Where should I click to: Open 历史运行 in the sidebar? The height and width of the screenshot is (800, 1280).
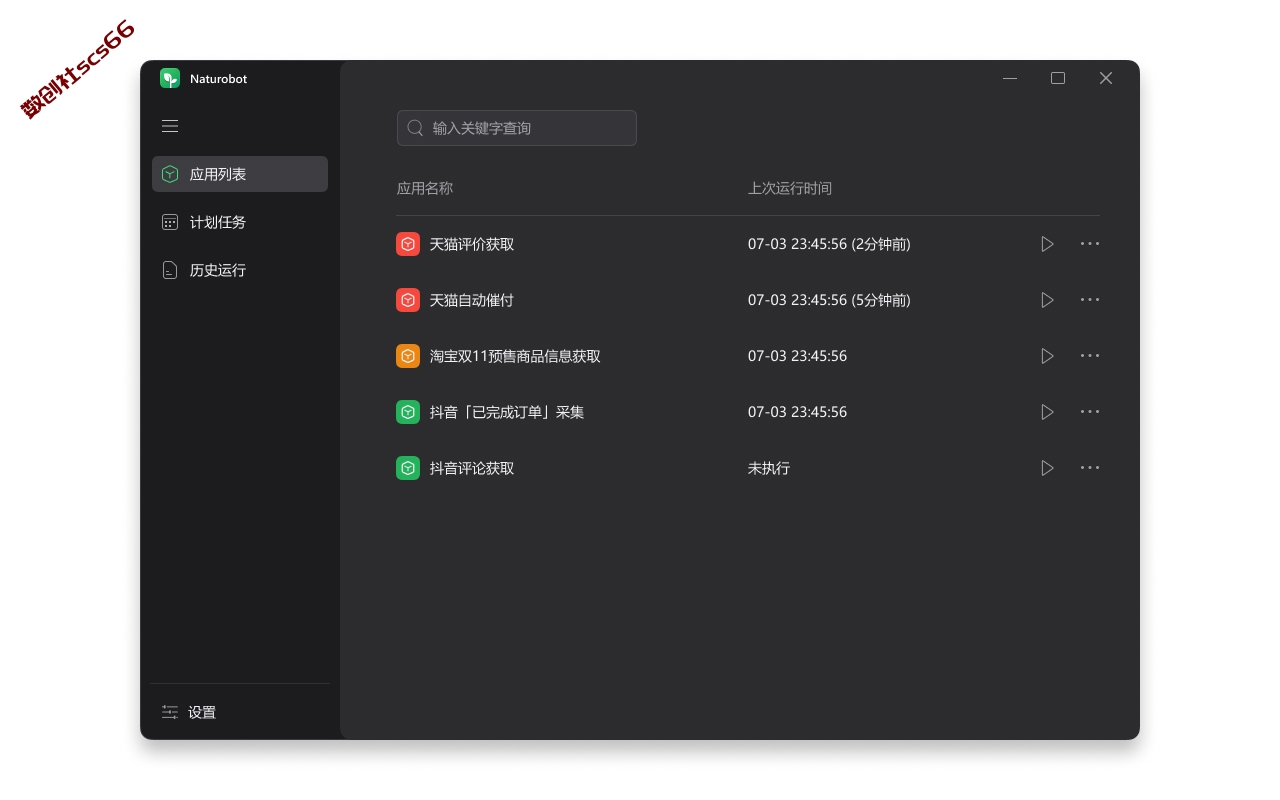[240, 270]
